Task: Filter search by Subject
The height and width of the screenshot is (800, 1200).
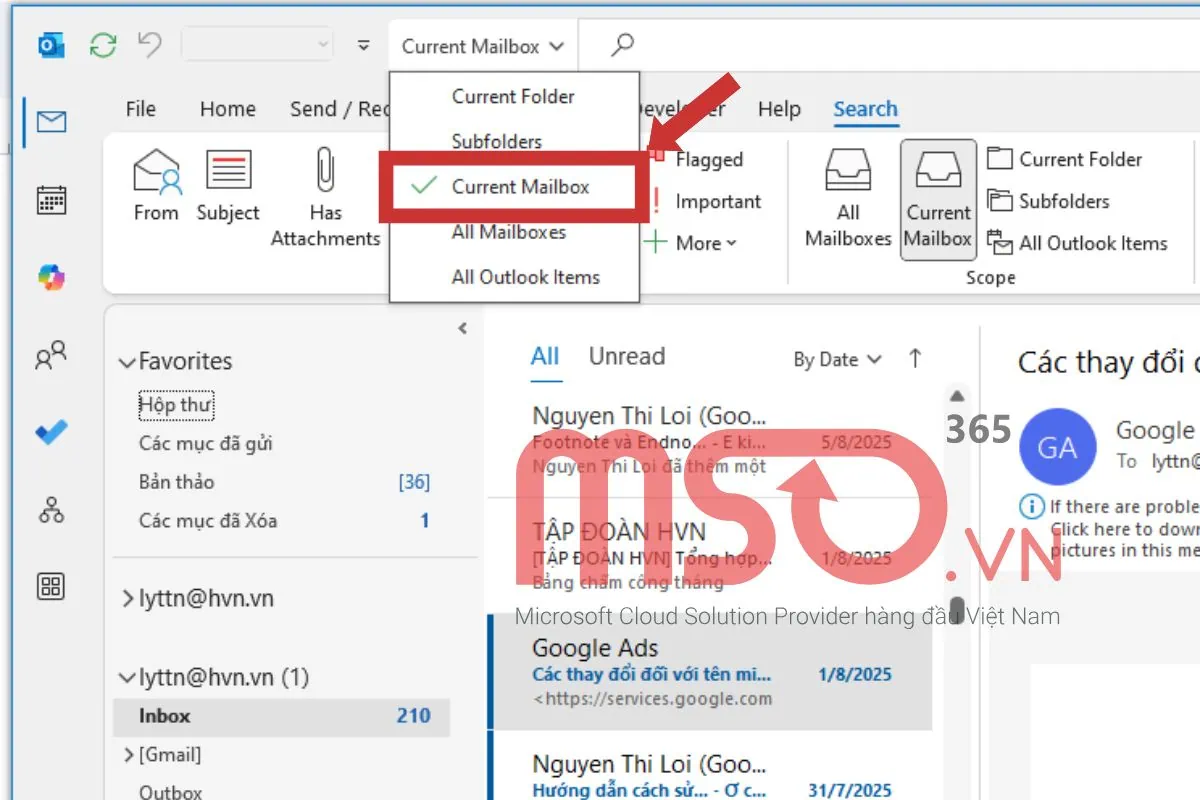Action: (228, 185)
